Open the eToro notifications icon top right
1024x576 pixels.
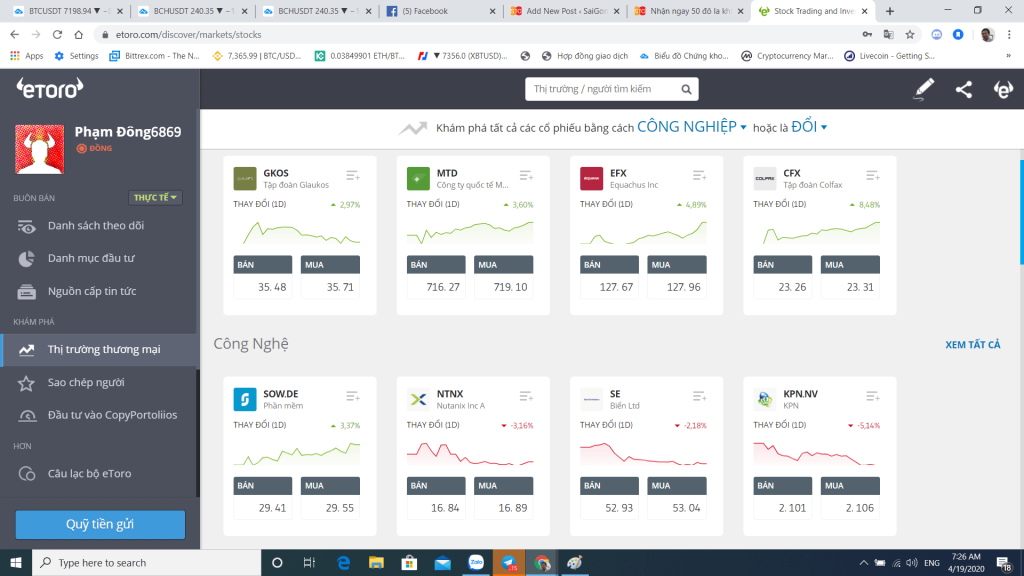point(1002,89)
